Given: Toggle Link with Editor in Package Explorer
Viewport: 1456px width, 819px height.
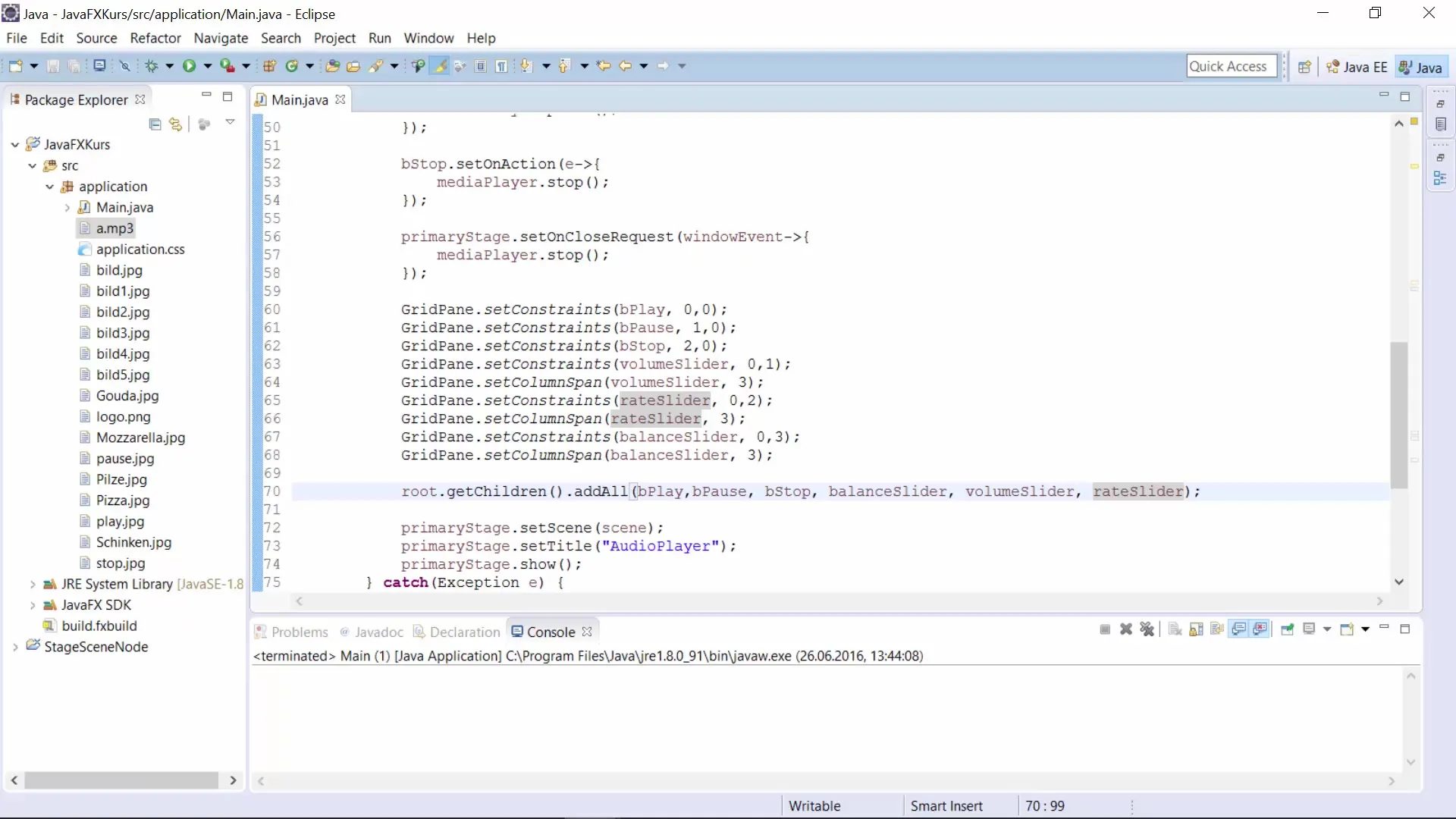Looking at the screenshot, I should point(175,124).
